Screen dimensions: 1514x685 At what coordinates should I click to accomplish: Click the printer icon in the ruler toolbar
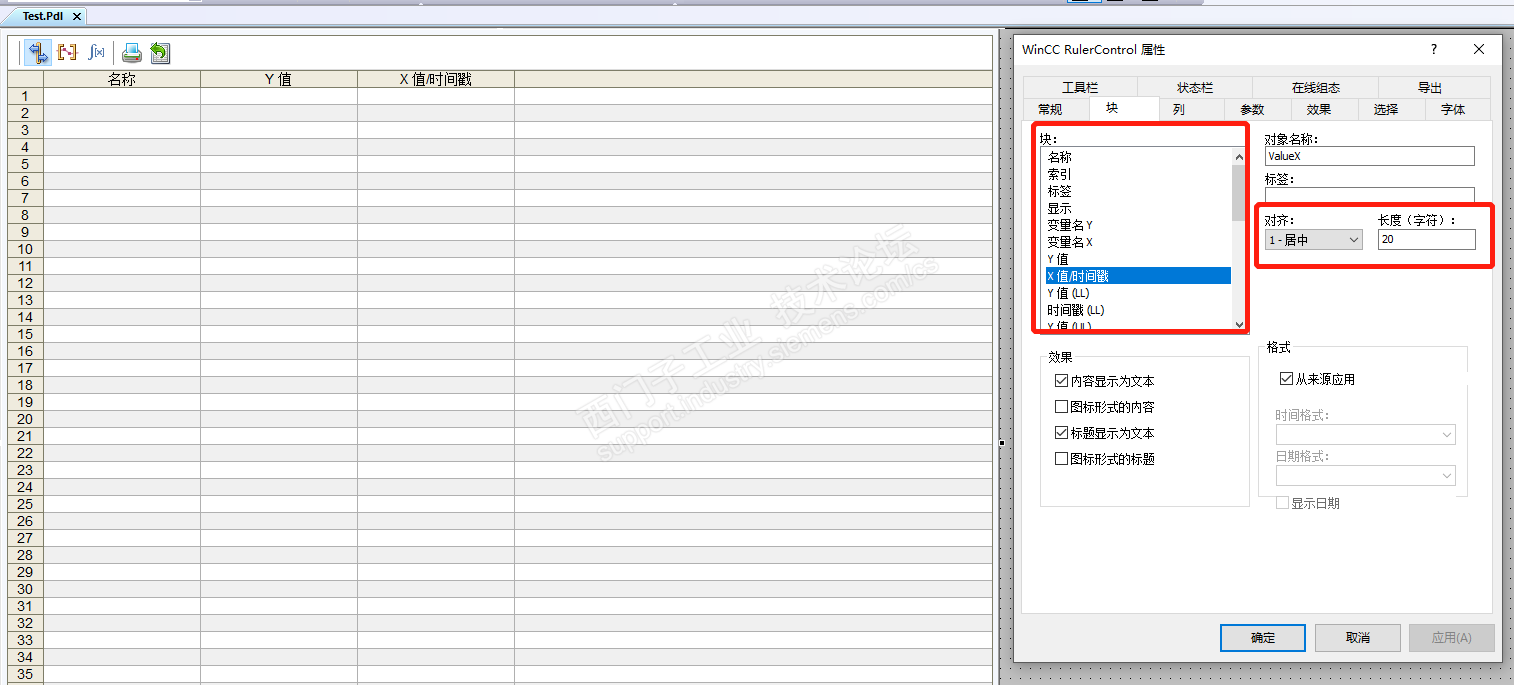click(x=131, y=52)
